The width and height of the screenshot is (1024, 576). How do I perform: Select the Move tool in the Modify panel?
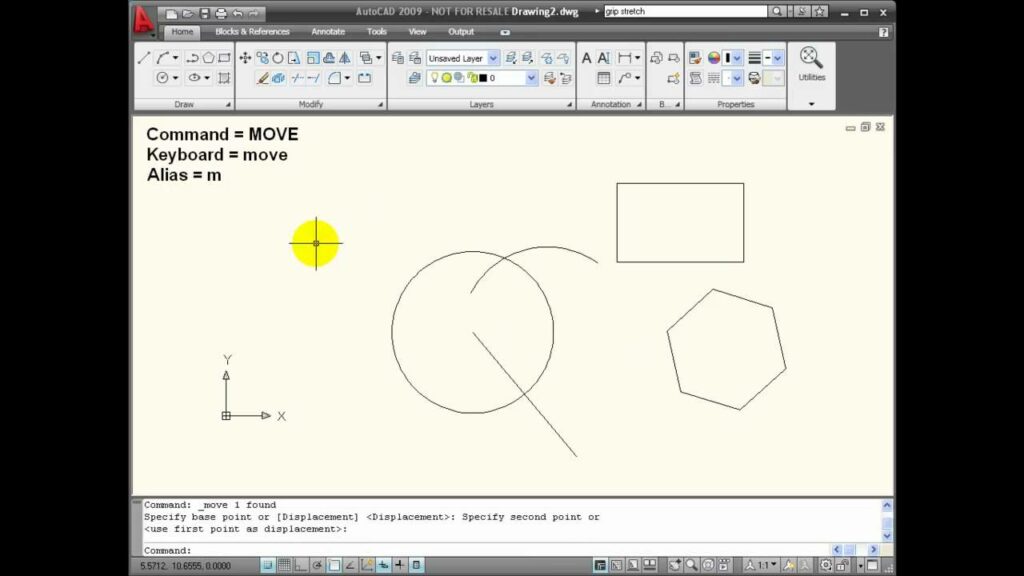click(245, 58)
